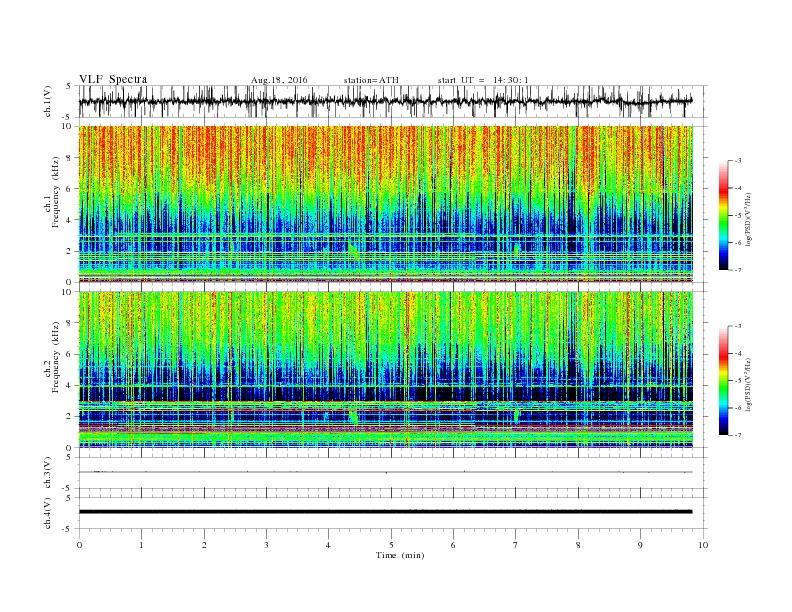Click the 'ch.4(V)' axis label

coord(48,513)
